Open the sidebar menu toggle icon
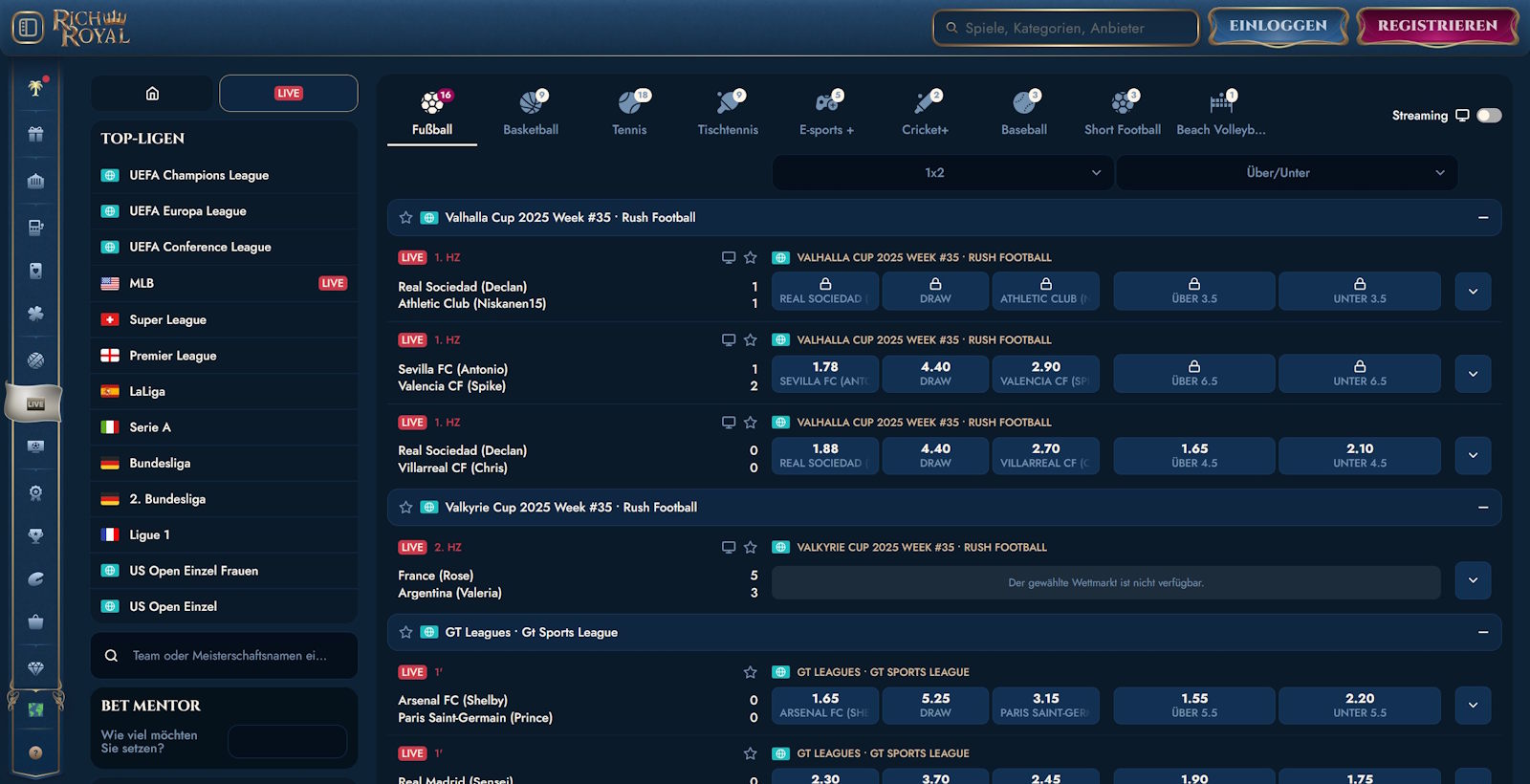Image resolution: width=1530 pixels, height=784 pixels. pyautogui.click(x=28, y=28)
